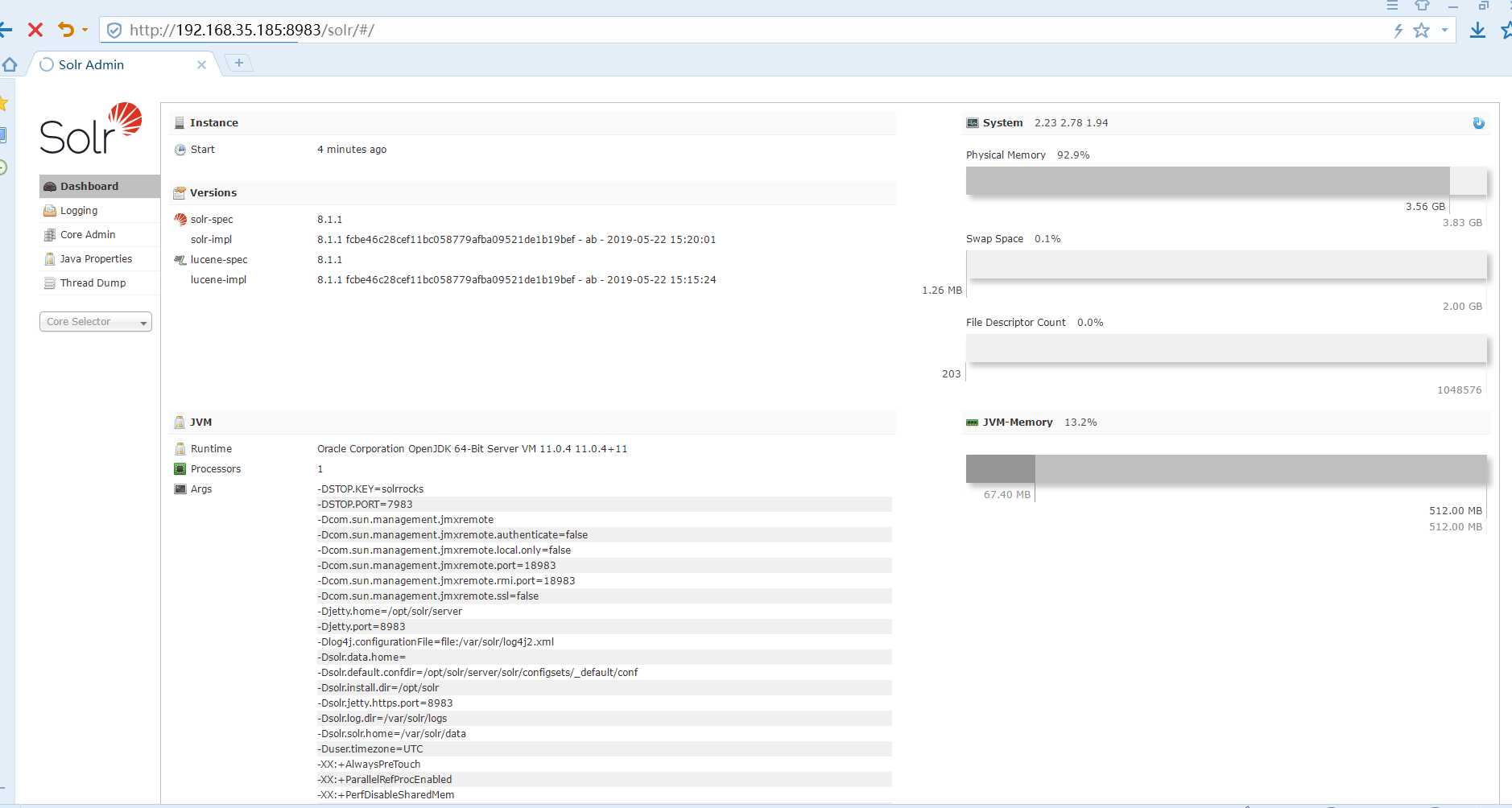
Task: Open Java Properties page
Action: point(96,259)
